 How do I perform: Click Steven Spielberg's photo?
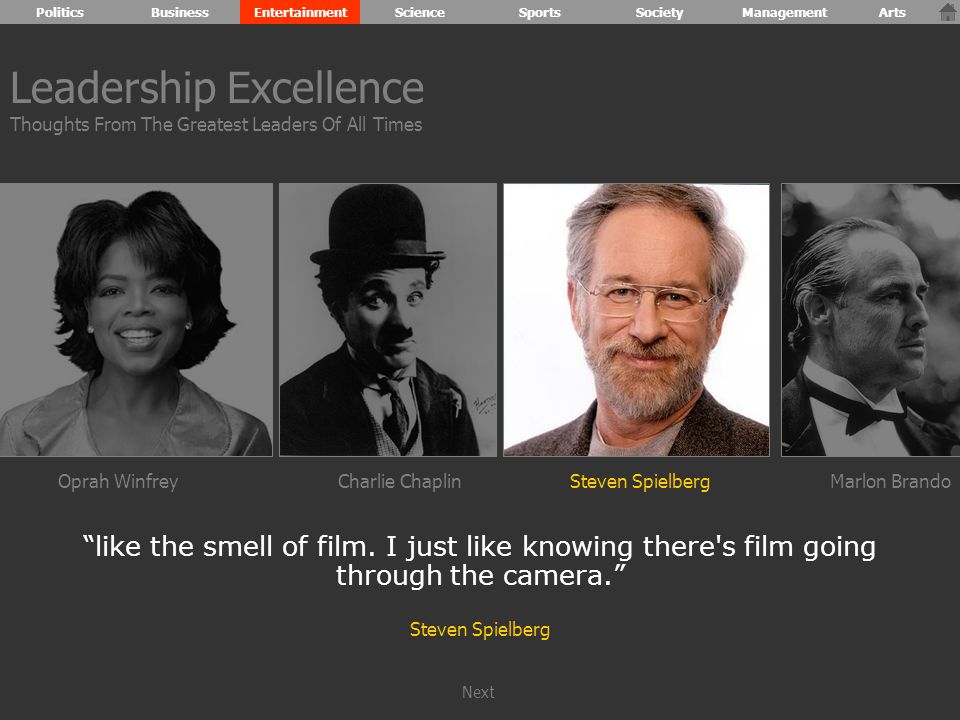click(636, 320)
